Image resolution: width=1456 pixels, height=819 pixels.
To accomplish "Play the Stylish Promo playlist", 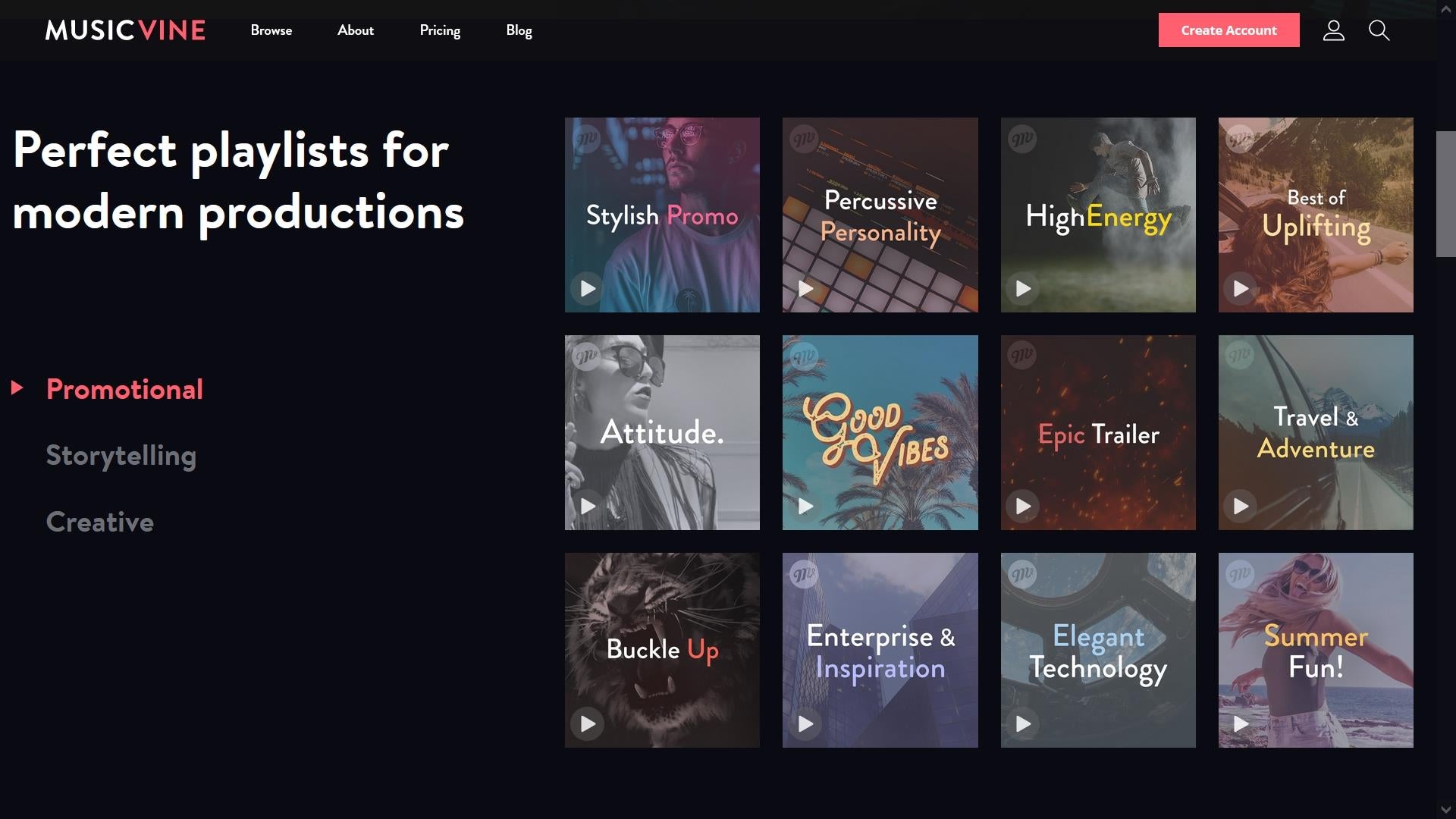I will click(x=588, y=288).
